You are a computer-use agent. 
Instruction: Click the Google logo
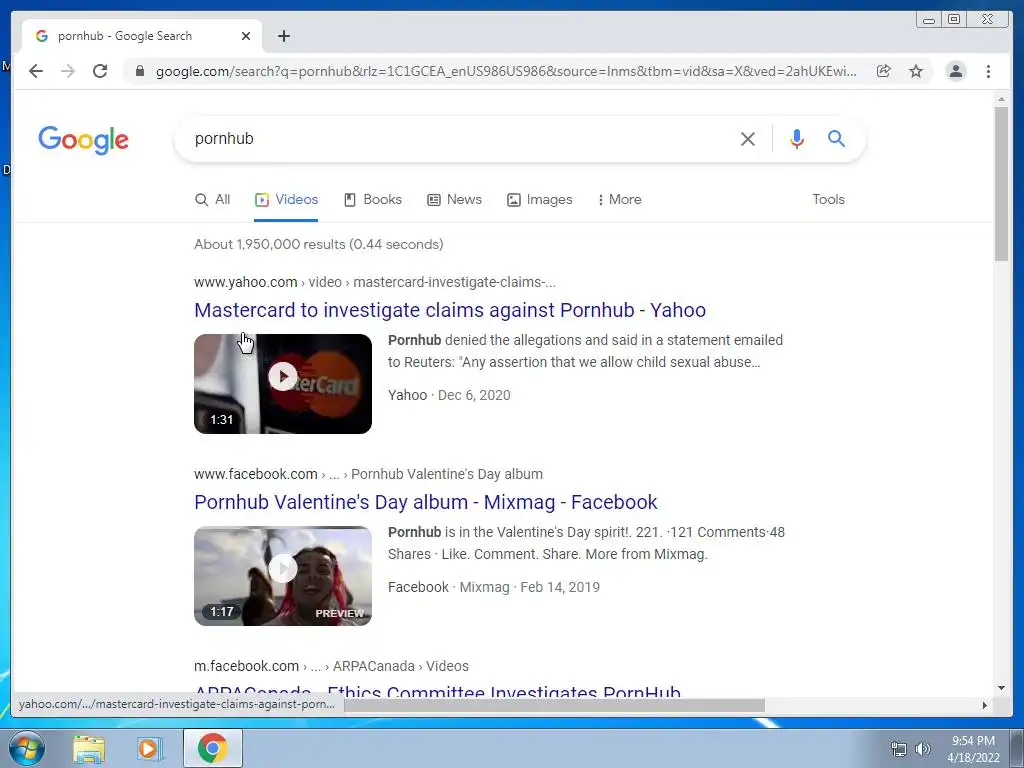point(84,140)
